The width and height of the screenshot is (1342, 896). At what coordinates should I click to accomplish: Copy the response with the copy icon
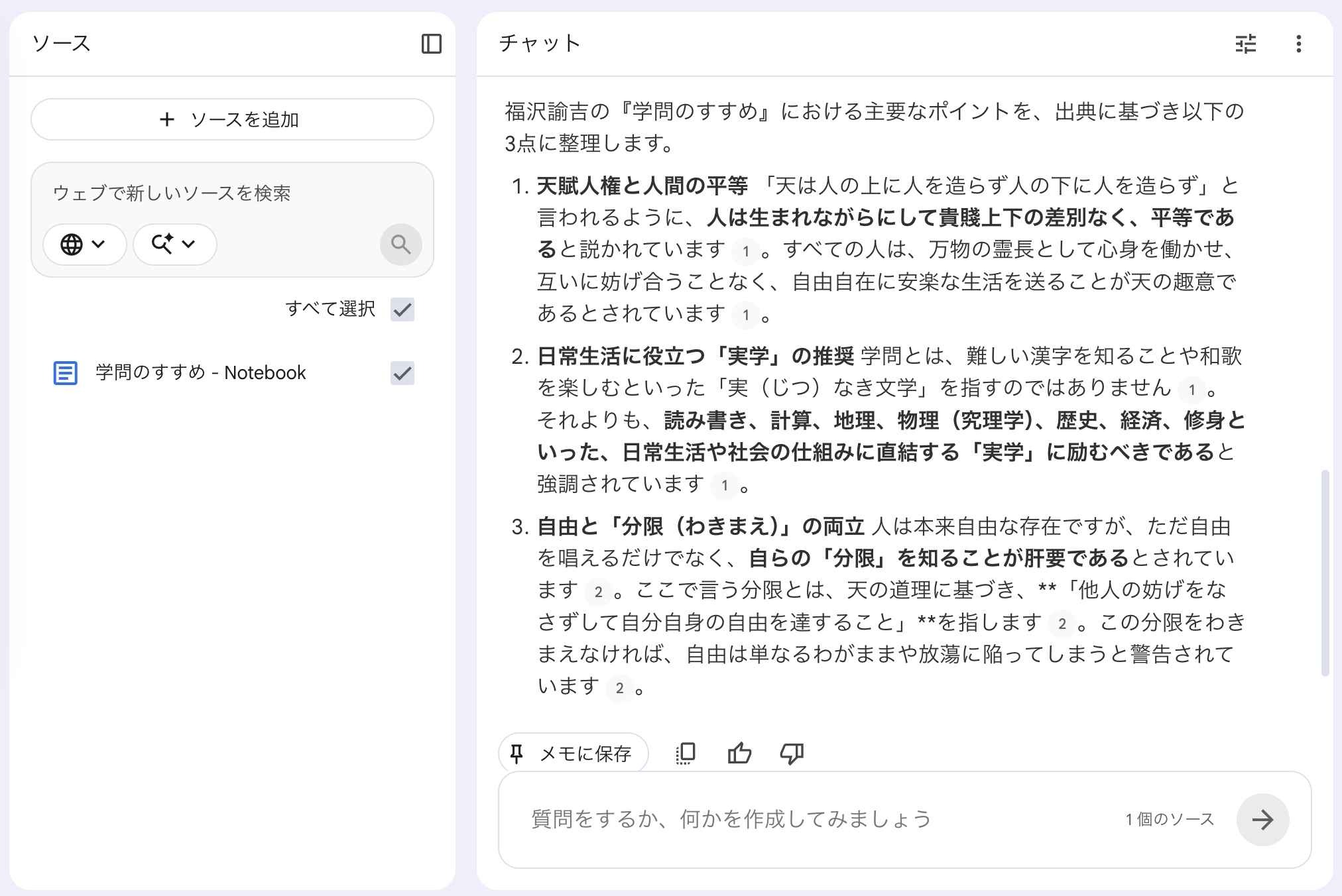(686, 754)
